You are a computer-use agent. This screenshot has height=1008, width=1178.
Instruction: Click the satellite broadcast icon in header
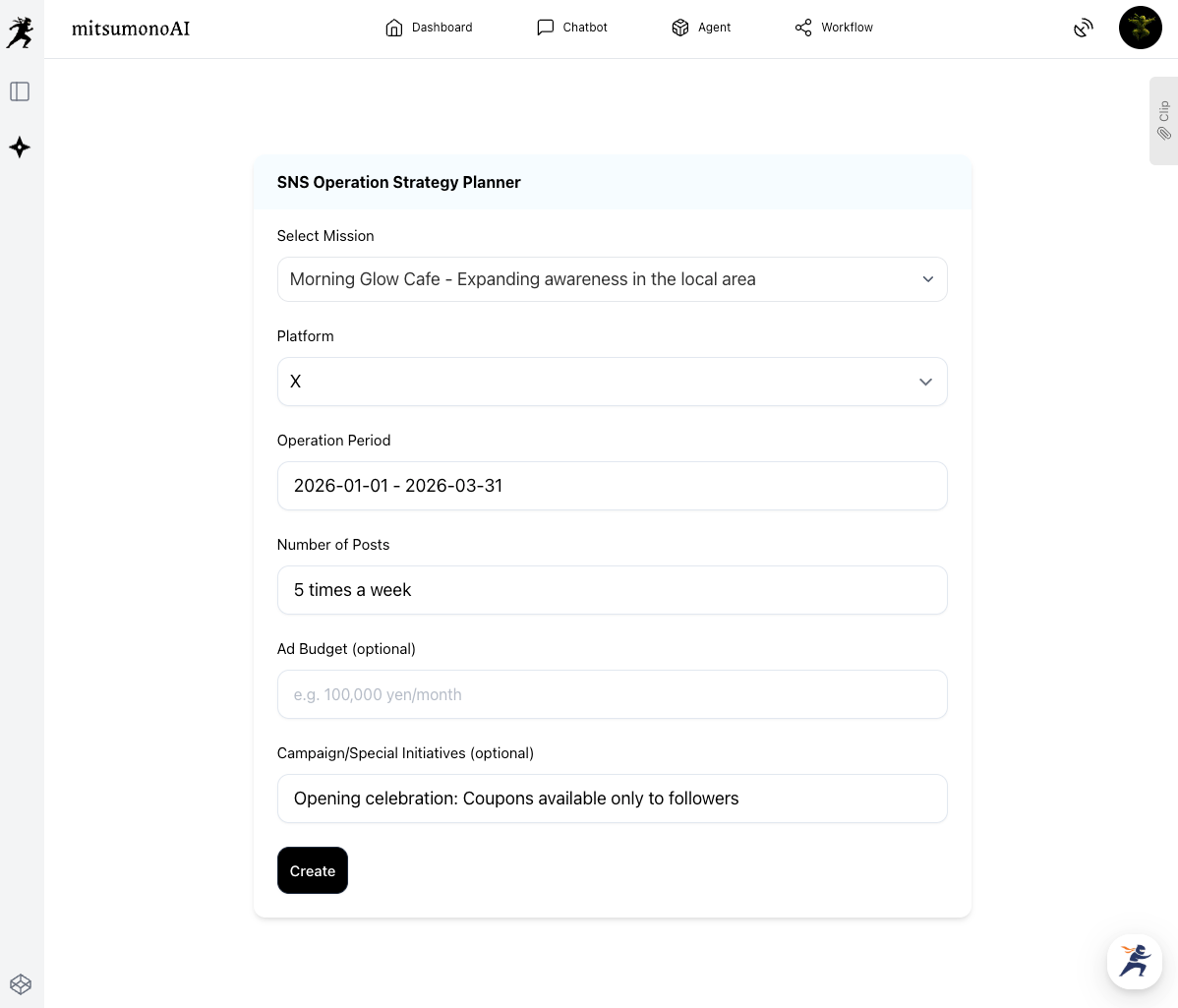tap(1083, 29)
